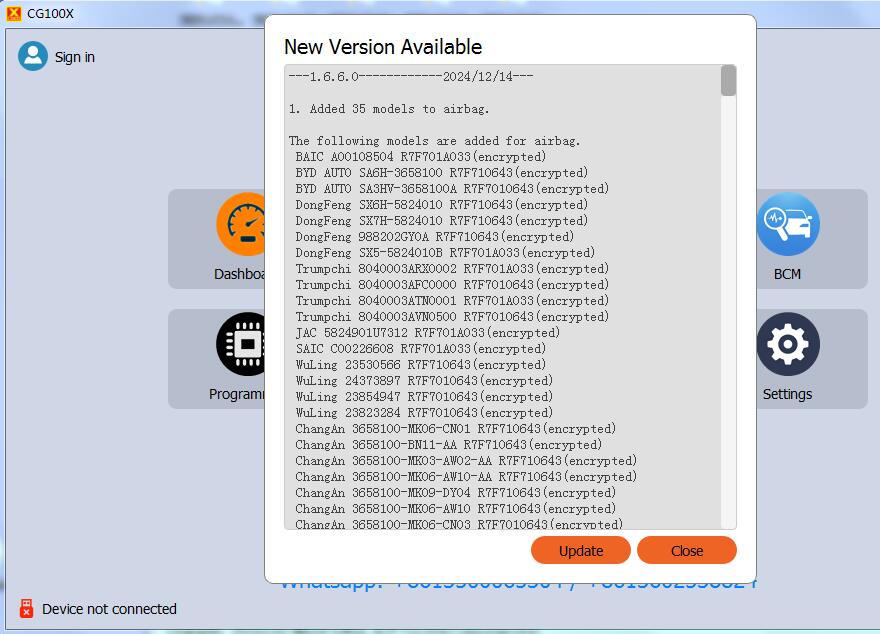Click the BYD AUTO SA3HV-3658100A entry
The image size is (880, 634).
[452, 189]
